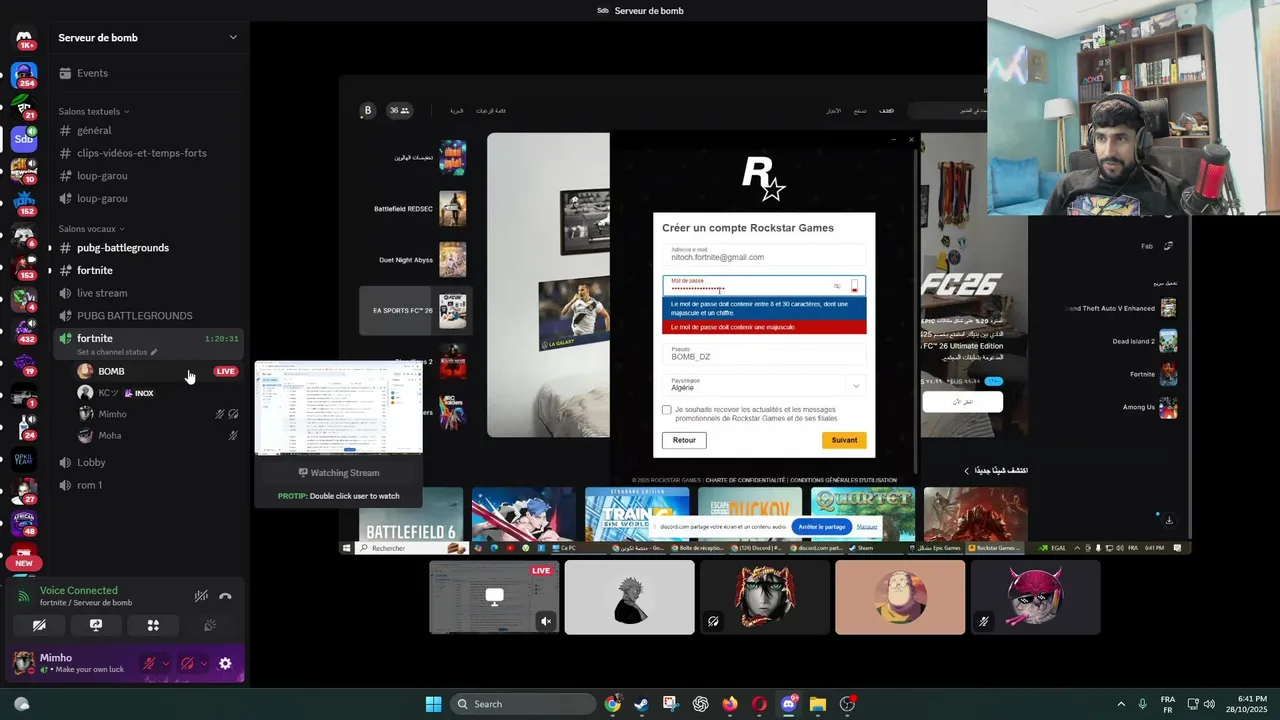Open Conditions générales d'utilisation link
This screenshot has width=1280, height=720.
843,480
